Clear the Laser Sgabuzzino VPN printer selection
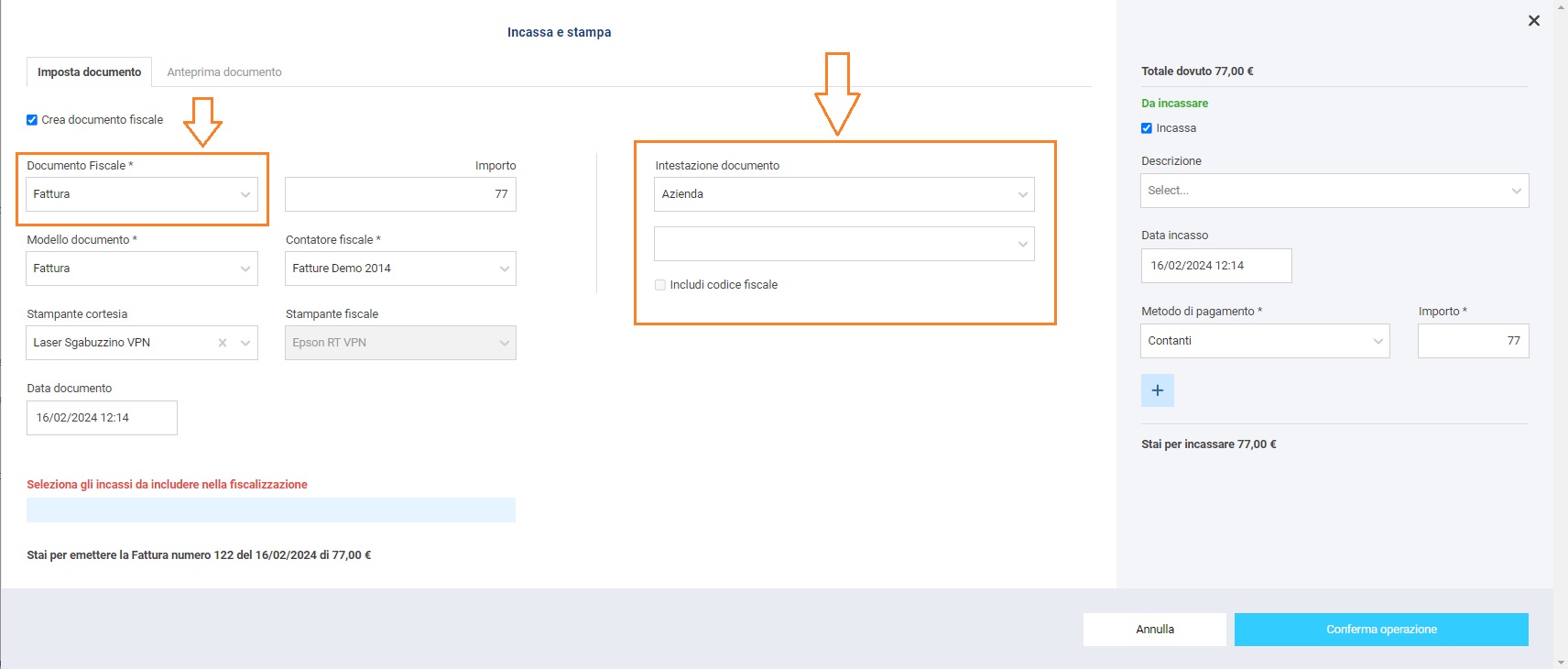The width and height of the screenshot is (1568, 669). tap(223, 343)
